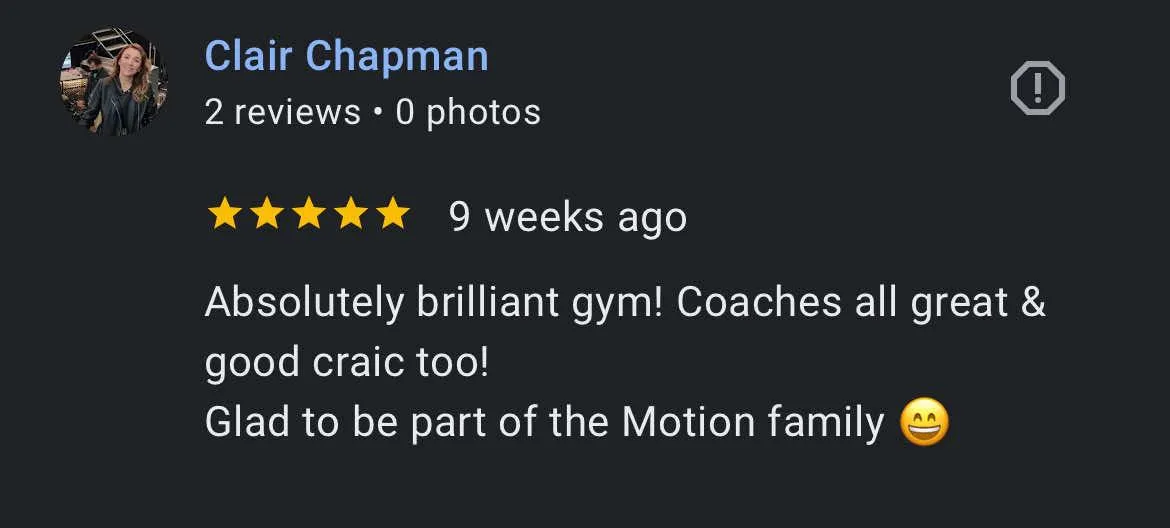Screen dimensions: 1170x528
Task: Click the "9 weeks ago" timestamp
Action: [568, 216]
